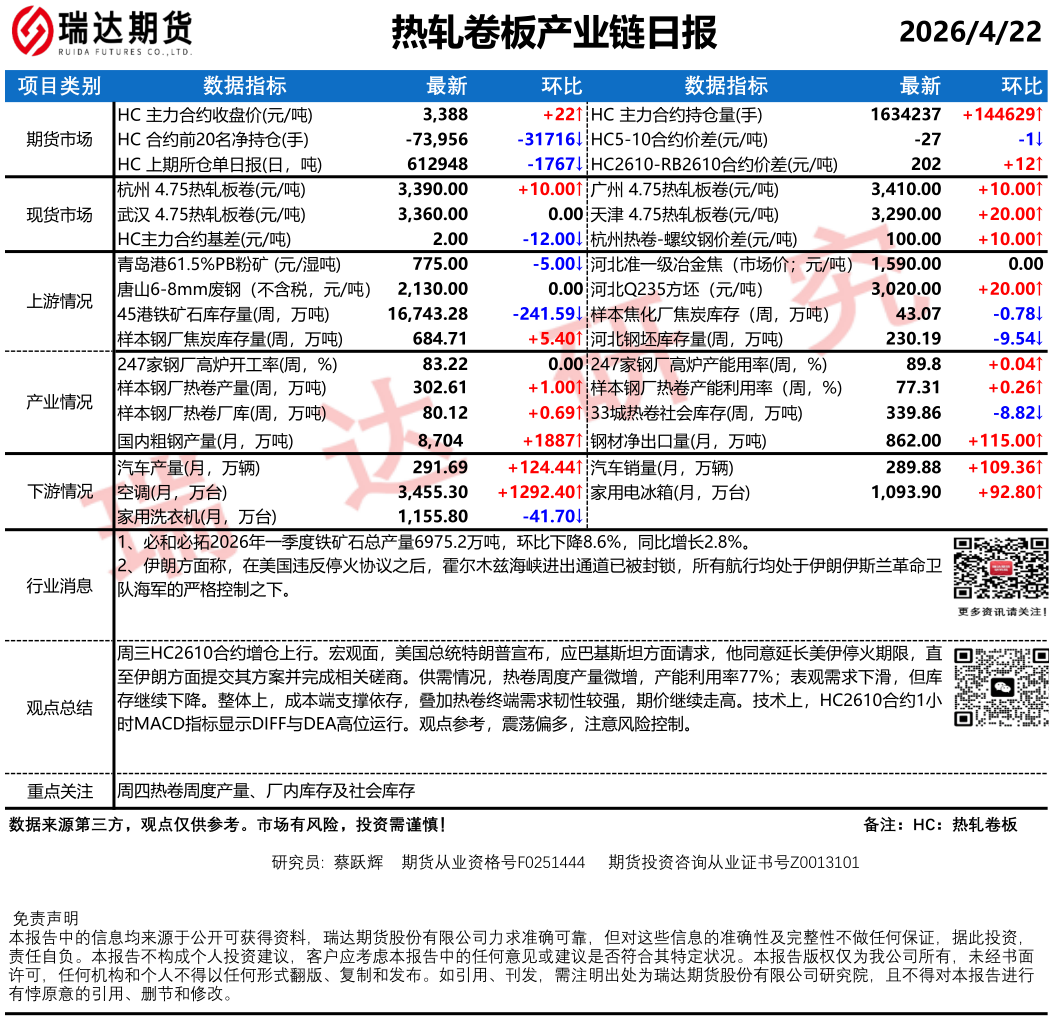1053x1020 pixels.
Task: Click the report date 2026/4/22
Action: [970, 33]
